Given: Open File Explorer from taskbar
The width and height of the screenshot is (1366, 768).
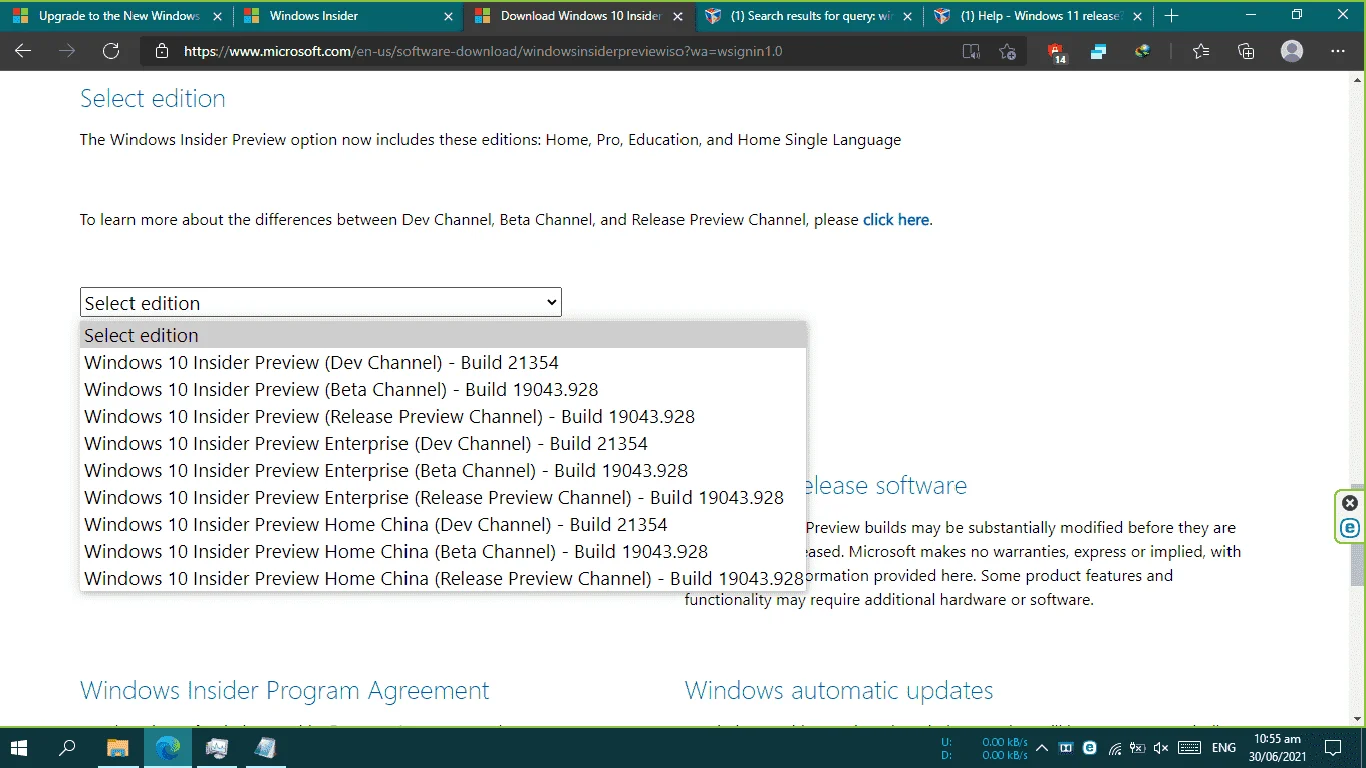Looking at the screenshot, I should (x=118, y=747).
